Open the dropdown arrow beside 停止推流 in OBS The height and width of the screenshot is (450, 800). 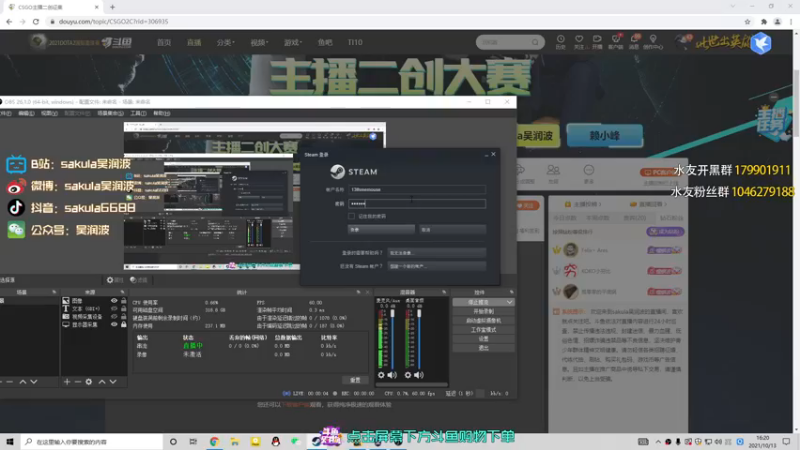(509, 302)
